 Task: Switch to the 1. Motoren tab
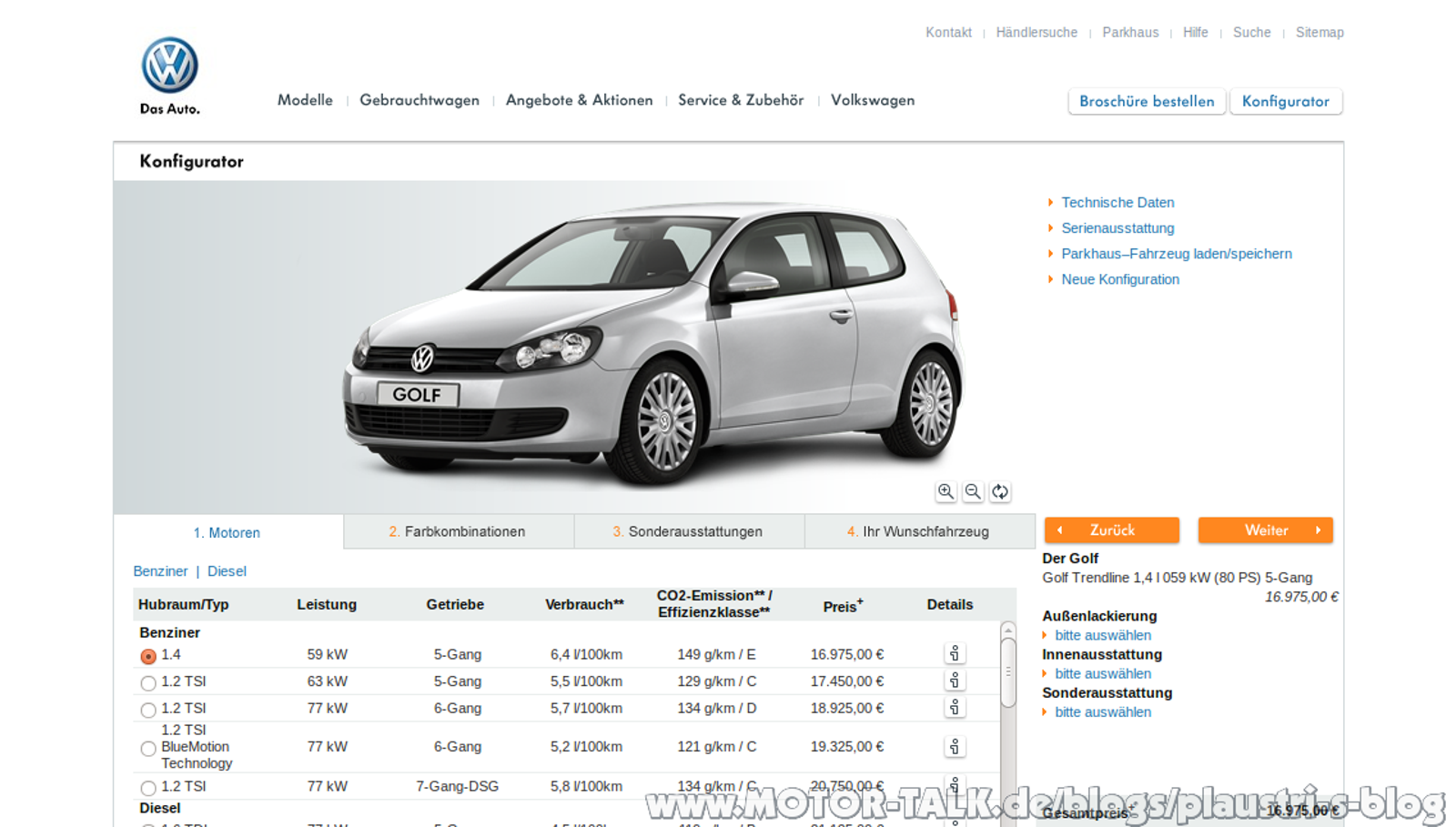(228, 532)
